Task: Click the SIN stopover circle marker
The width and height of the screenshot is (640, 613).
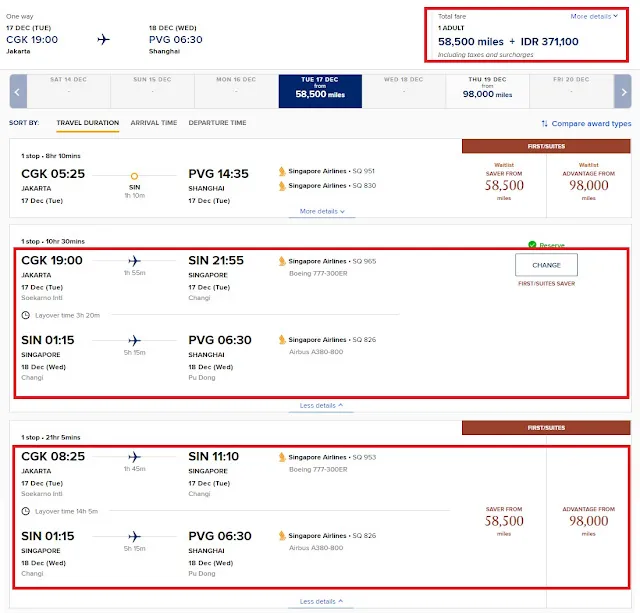Action: (x=134, y=176)
